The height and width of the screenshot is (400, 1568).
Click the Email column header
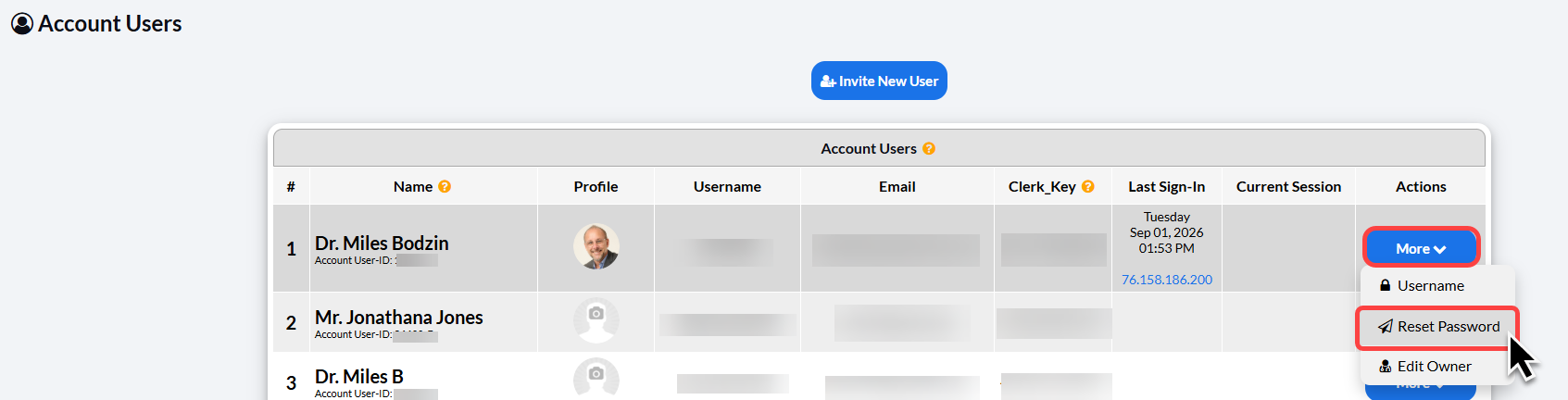897,186
